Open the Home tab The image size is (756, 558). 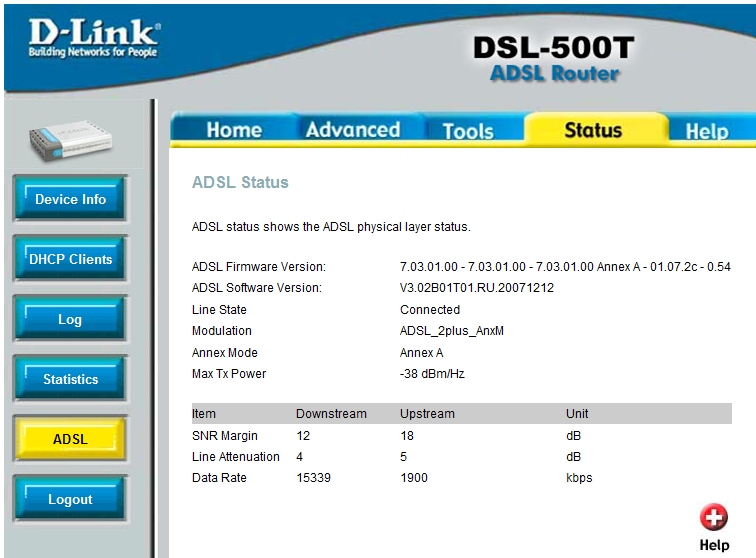(234, 130)
